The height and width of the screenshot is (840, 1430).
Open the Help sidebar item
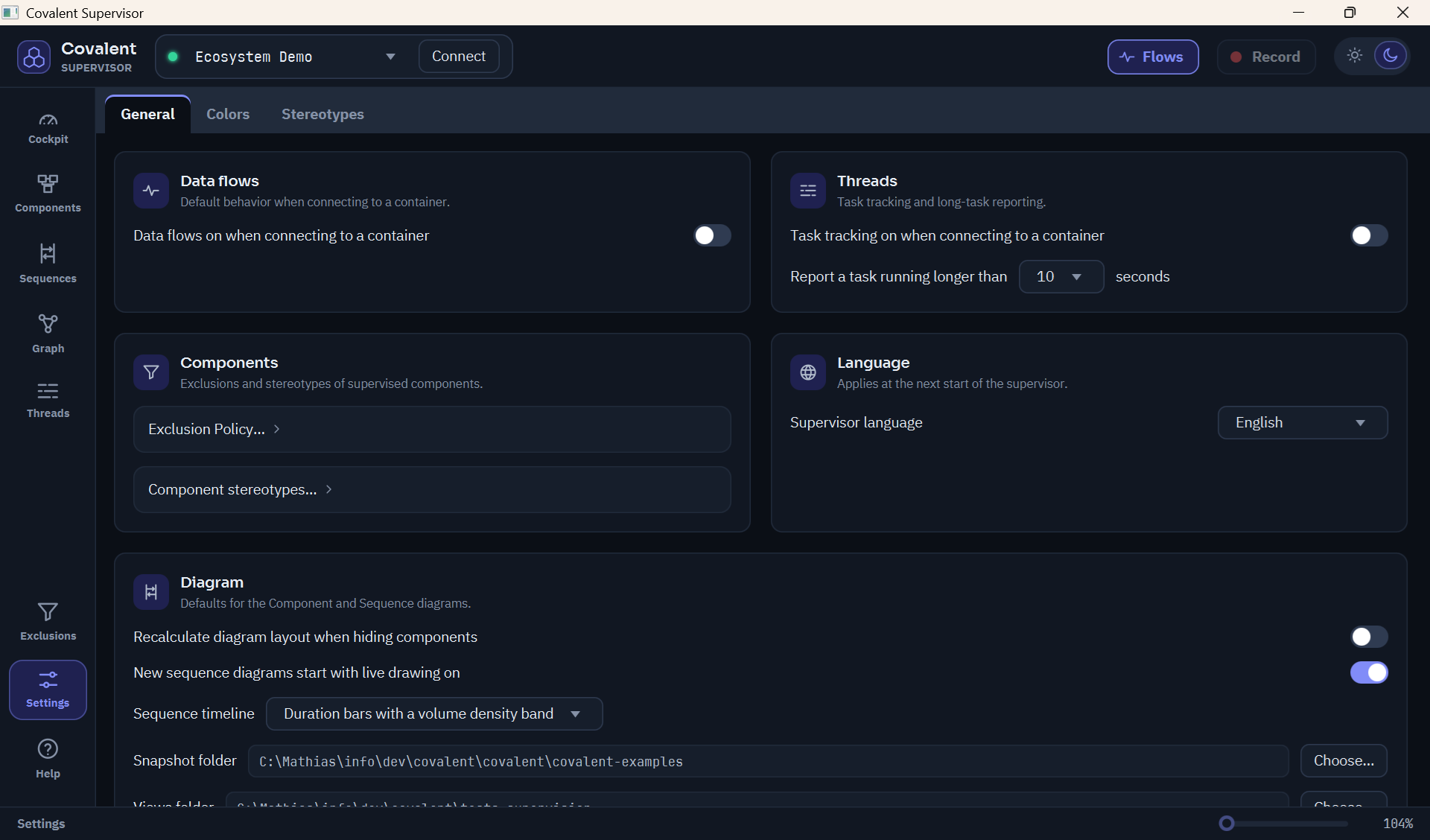click(48, 759)
